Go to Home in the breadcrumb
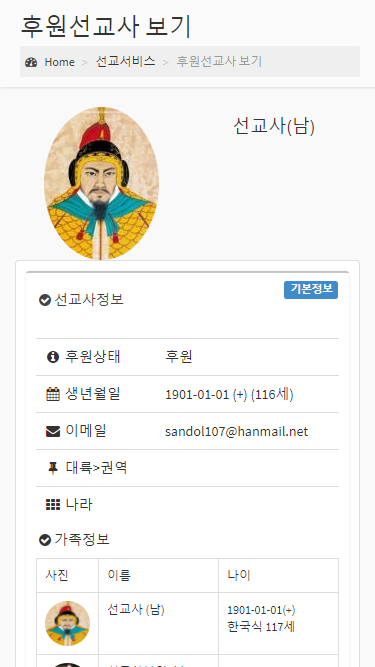Image resolution: width=375 pixels, height=667 pixels. pos(60,62)
